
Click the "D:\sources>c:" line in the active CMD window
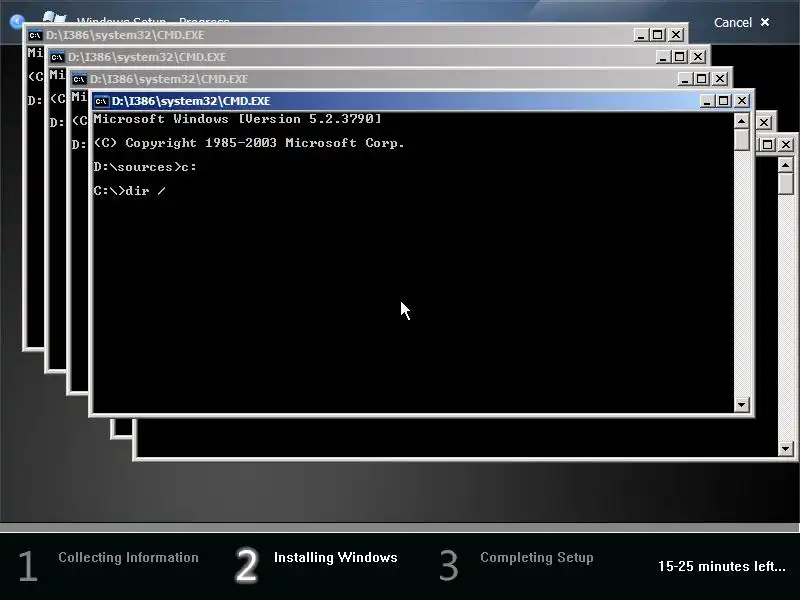(x=145, y=167)
